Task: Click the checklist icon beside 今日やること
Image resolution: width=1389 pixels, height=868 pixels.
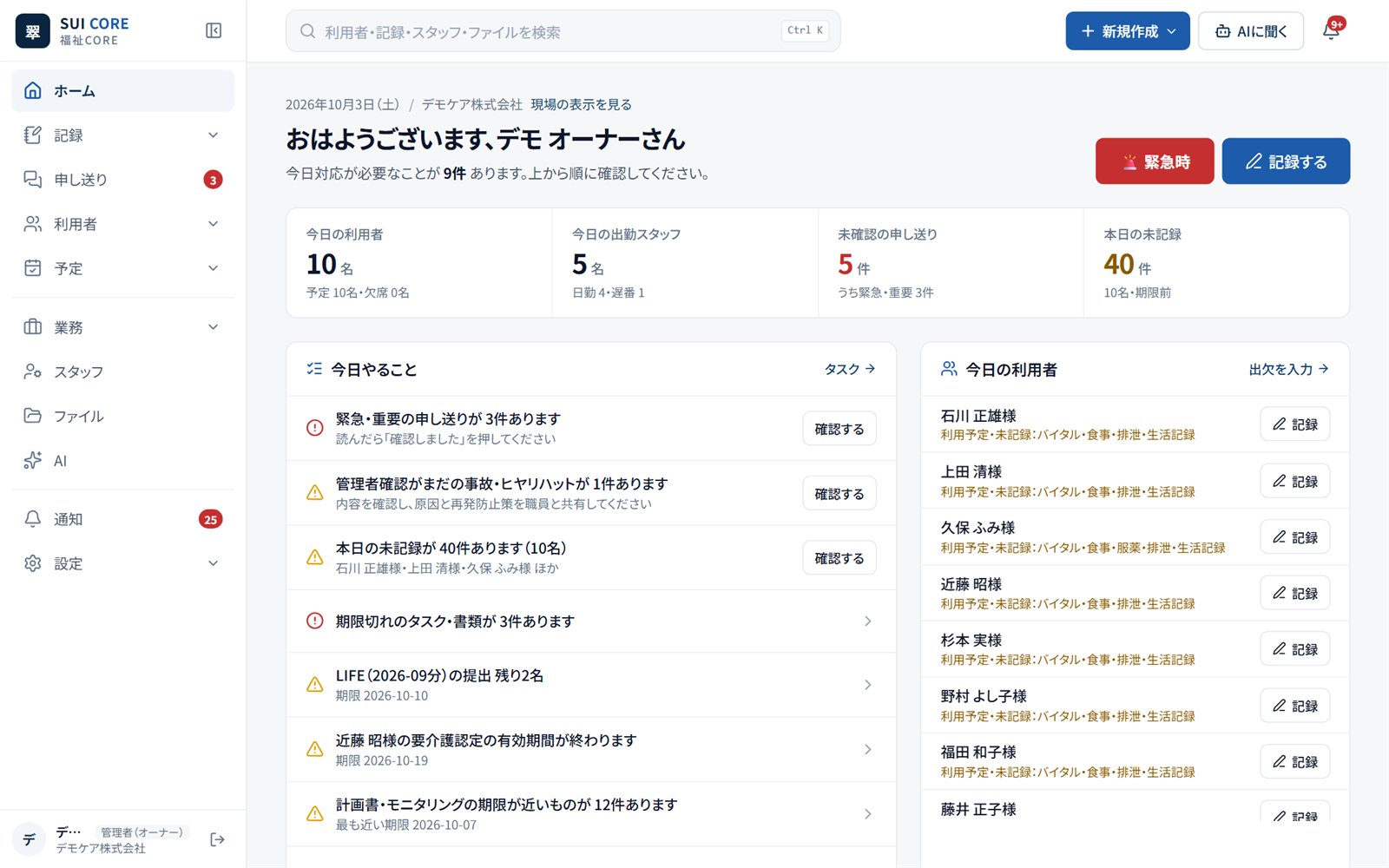Action: tap(314, 369)
